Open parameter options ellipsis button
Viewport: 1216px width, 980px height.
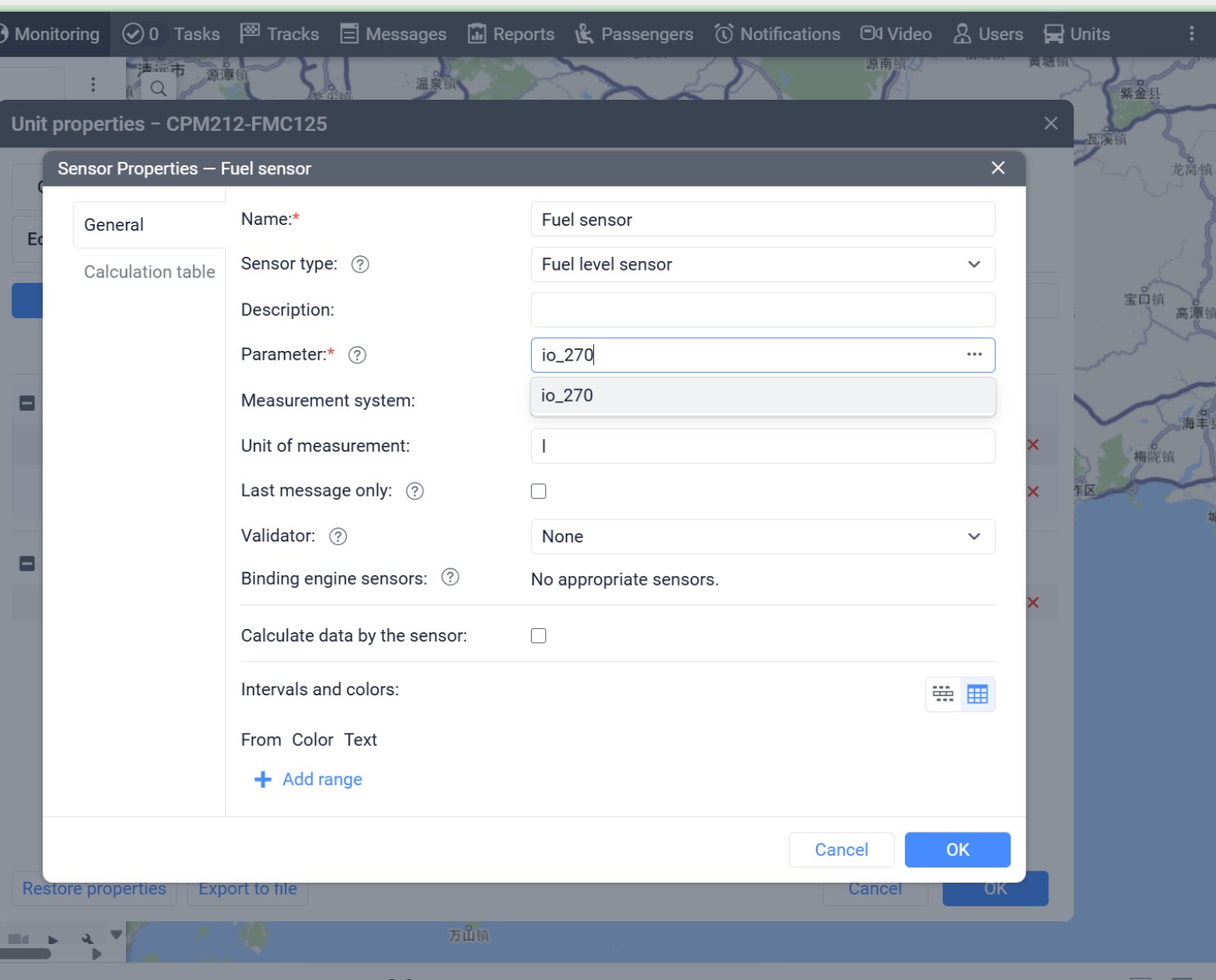(x=974, y=354)
